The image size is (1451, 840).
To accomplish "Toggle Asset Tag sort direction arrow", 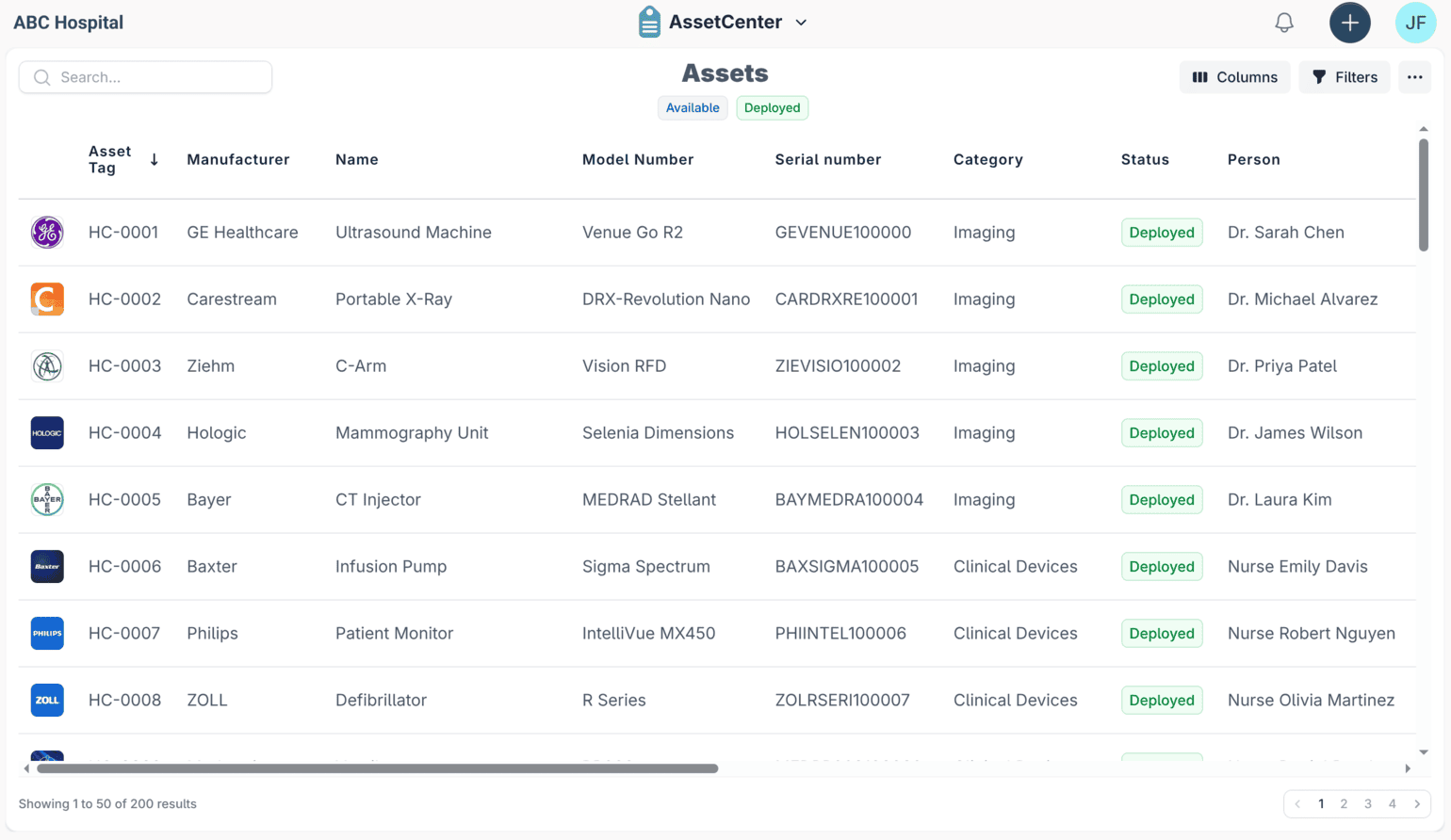I will [155, 159].
